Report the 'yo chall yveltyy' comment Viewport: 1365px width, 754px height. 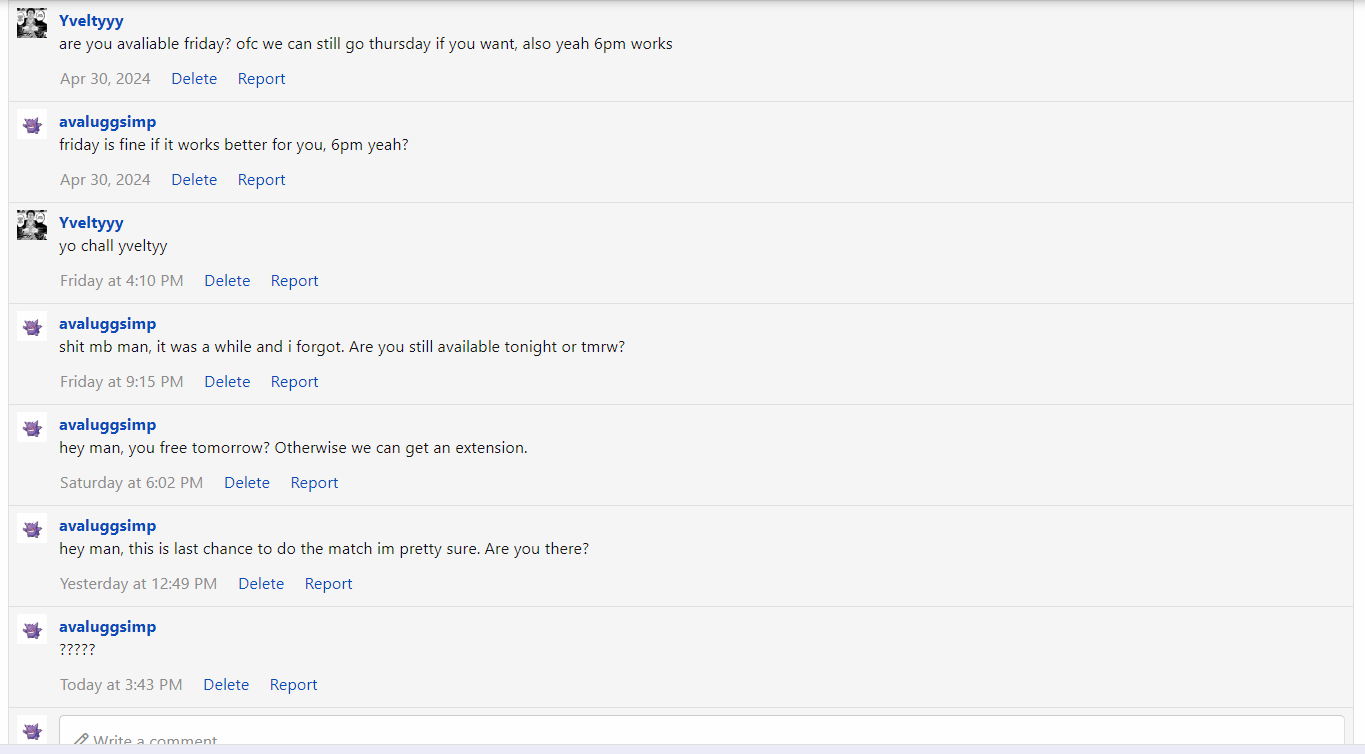pos(294,281)
